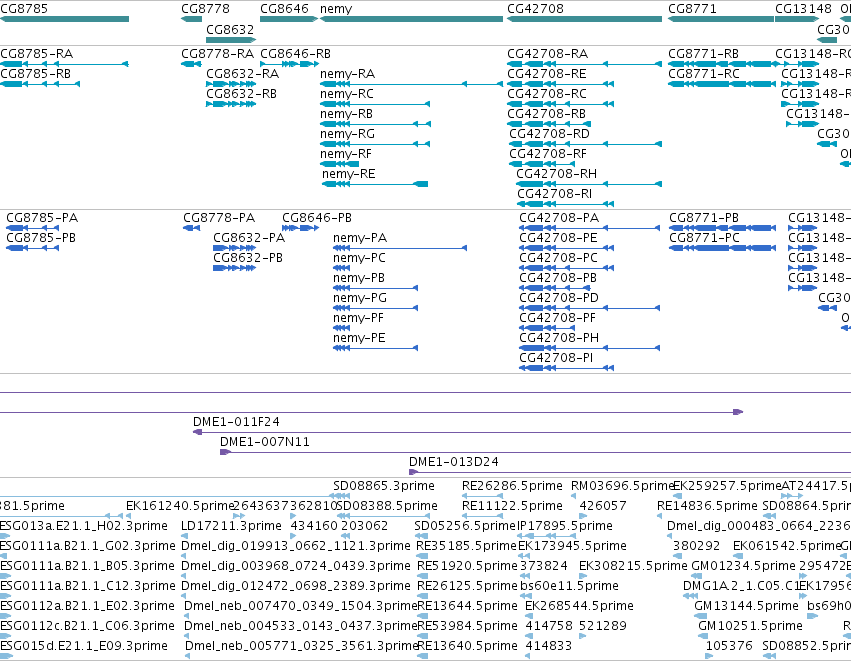The width and height of the screenshot is (851, 661).
Task: Select protein CG8646-PB
Action: [300, 228]
